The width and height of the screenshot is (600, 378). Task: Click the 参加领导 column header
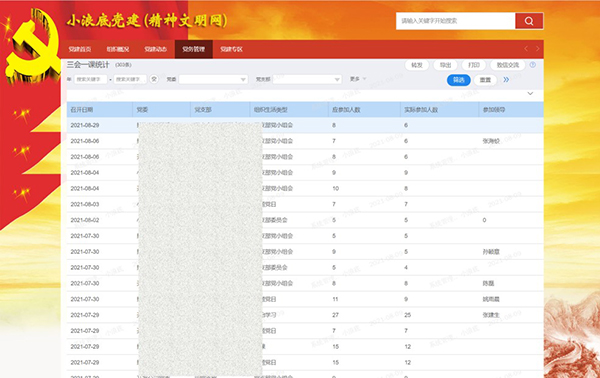(511, 110)
